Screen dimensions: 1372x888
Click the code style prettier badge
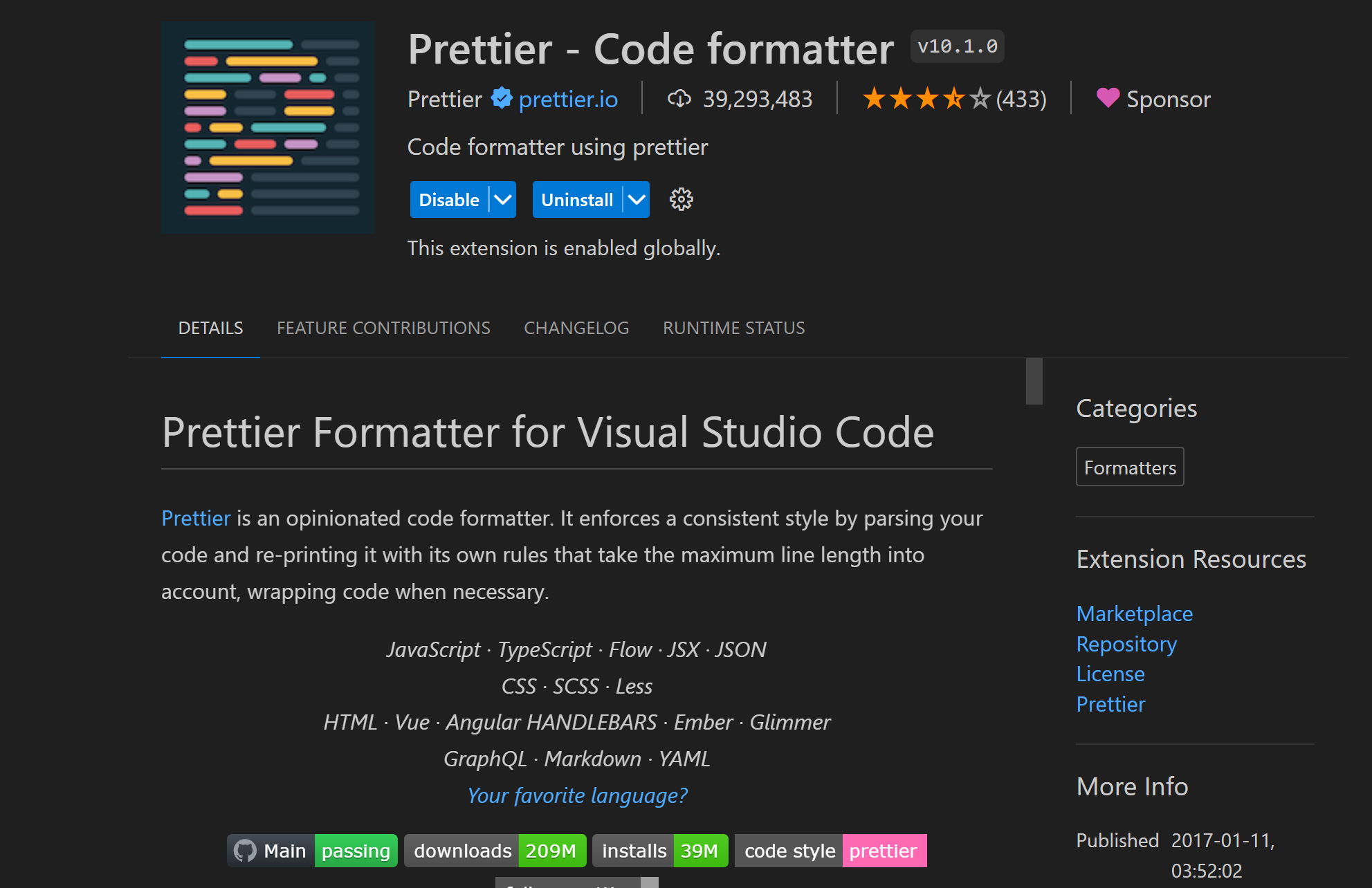(830, 850)
